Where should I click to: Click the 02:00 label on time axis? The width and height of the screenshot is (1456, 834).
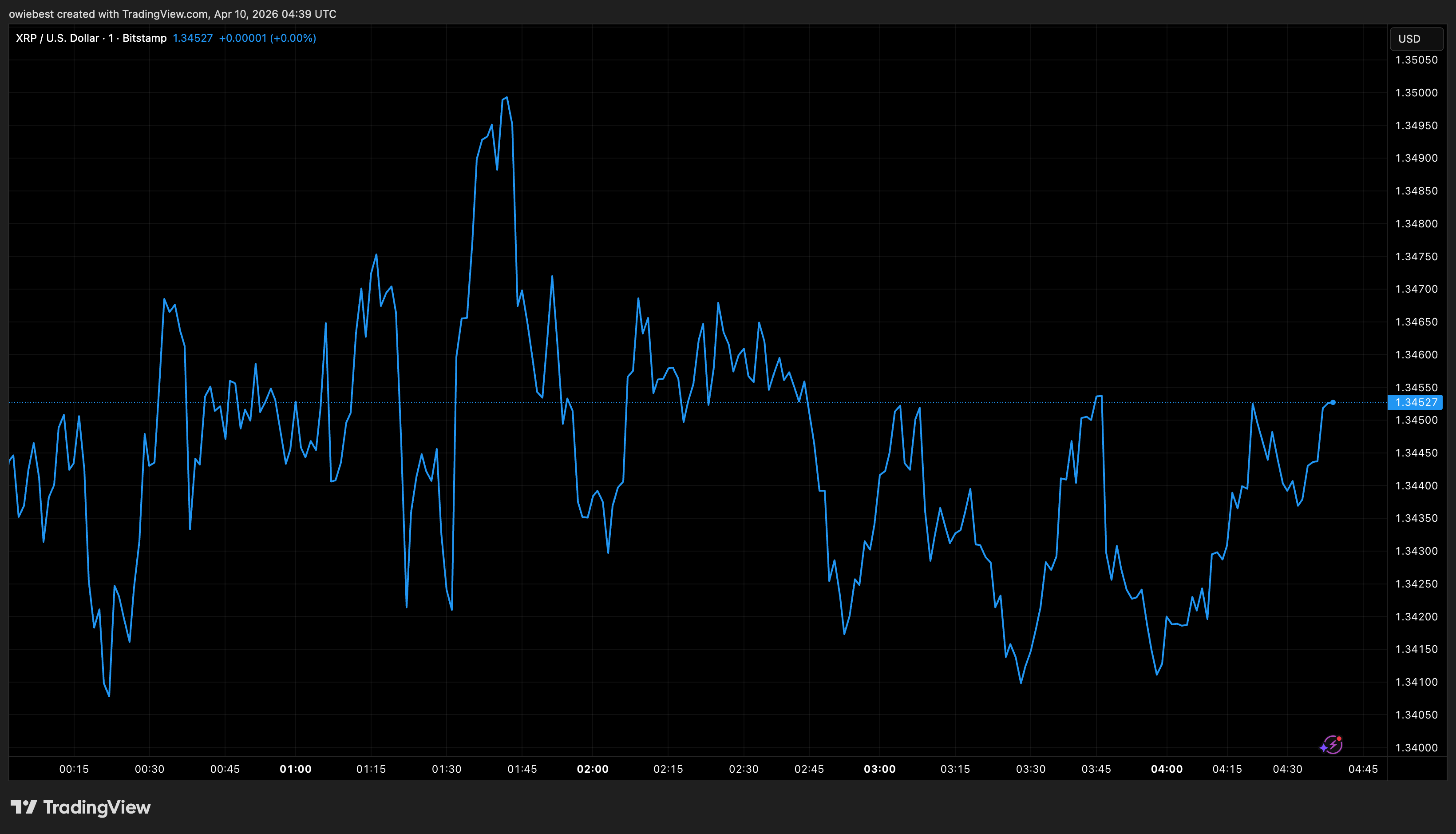(x=593, y=769)
